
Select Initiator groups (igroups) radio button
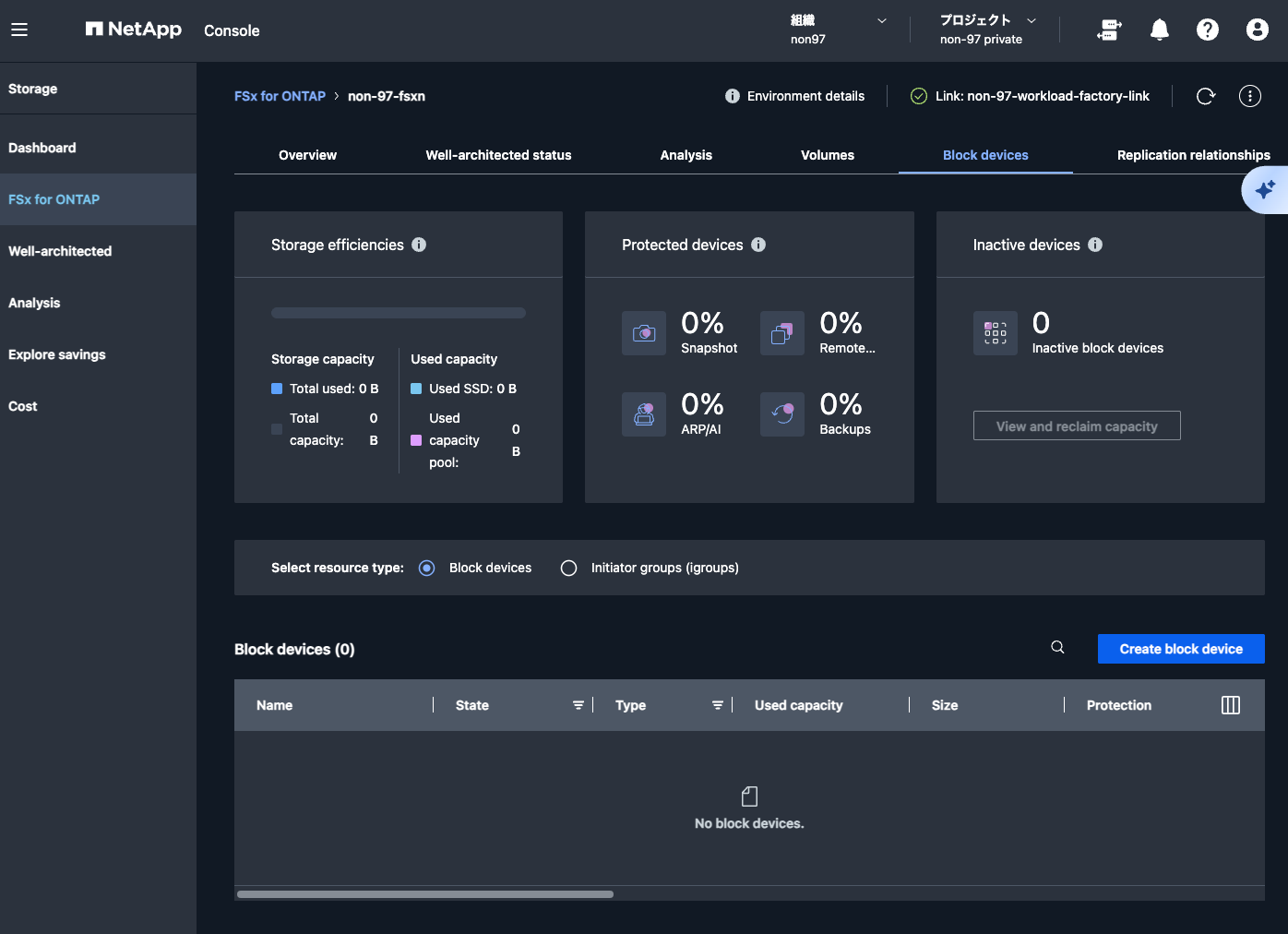coord(569,568)
